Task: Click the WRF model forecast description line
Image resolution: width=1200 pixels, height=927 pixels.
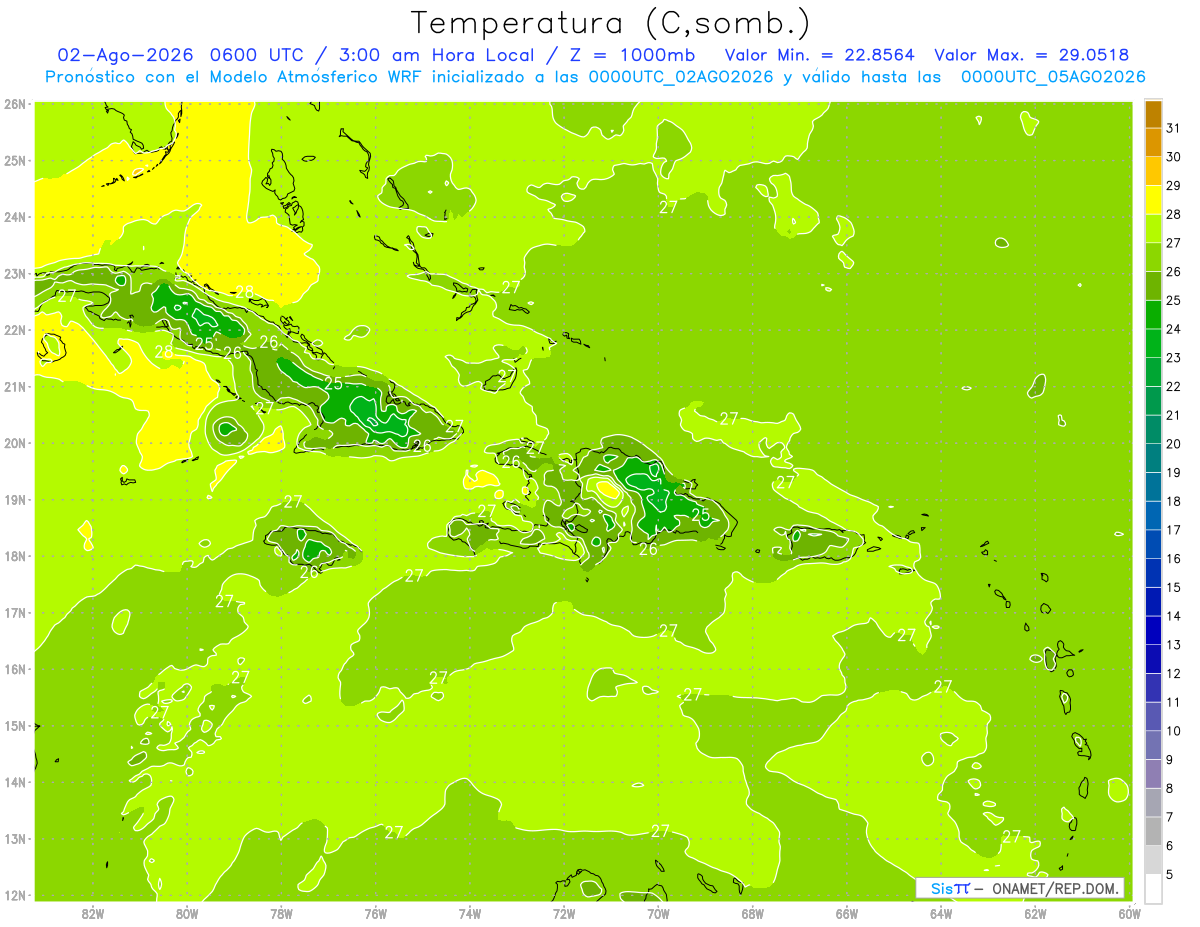Action: coord(596,77)
